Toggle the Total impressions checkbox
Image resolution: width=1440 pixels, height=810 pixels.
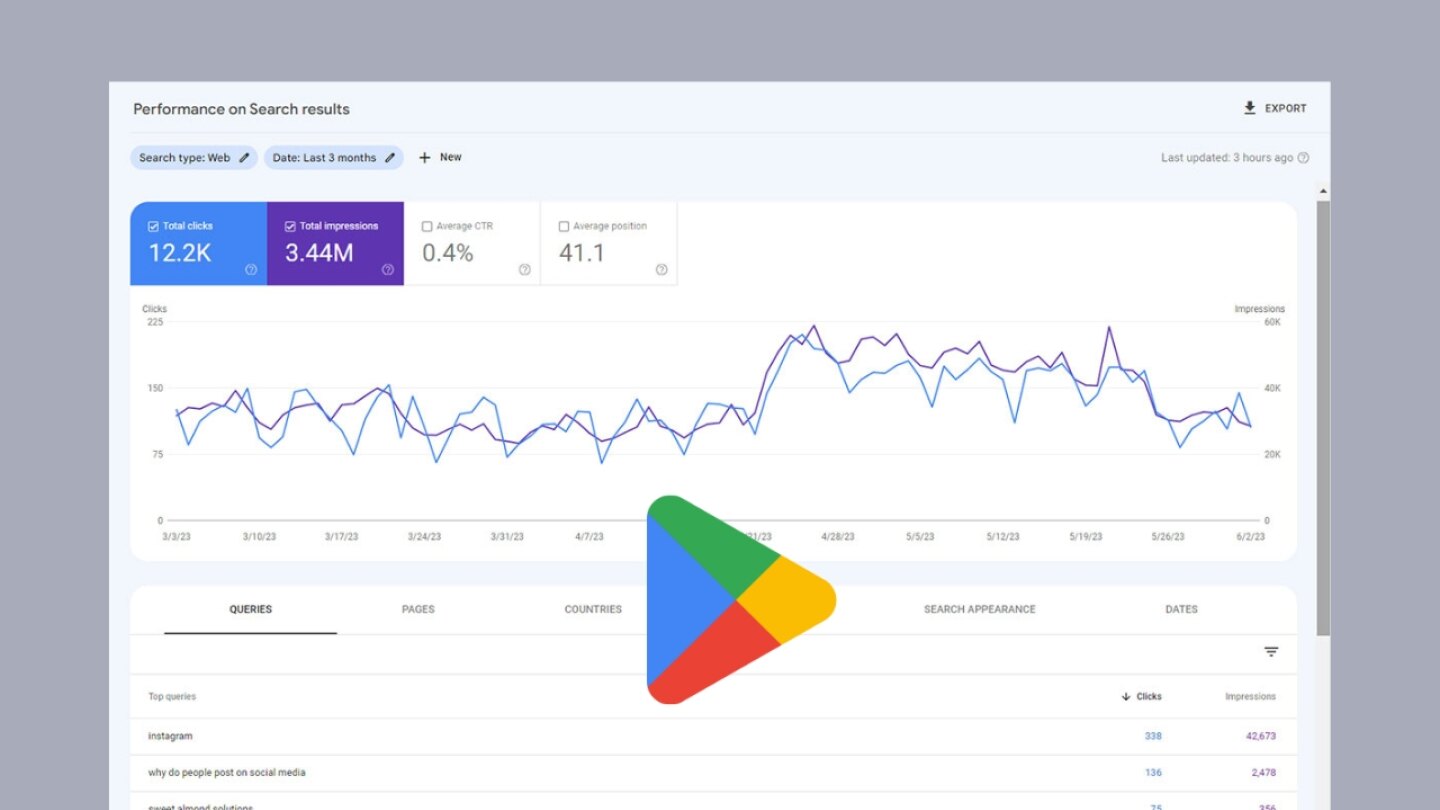point(290,226)
